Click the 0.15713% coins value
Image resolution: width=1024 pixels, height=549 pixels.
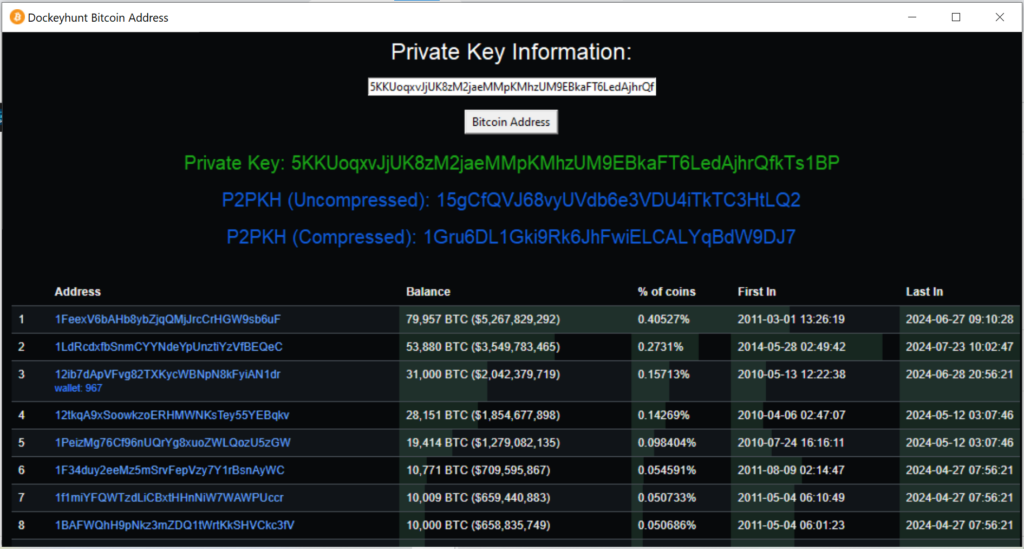click(x=664, y=374)
